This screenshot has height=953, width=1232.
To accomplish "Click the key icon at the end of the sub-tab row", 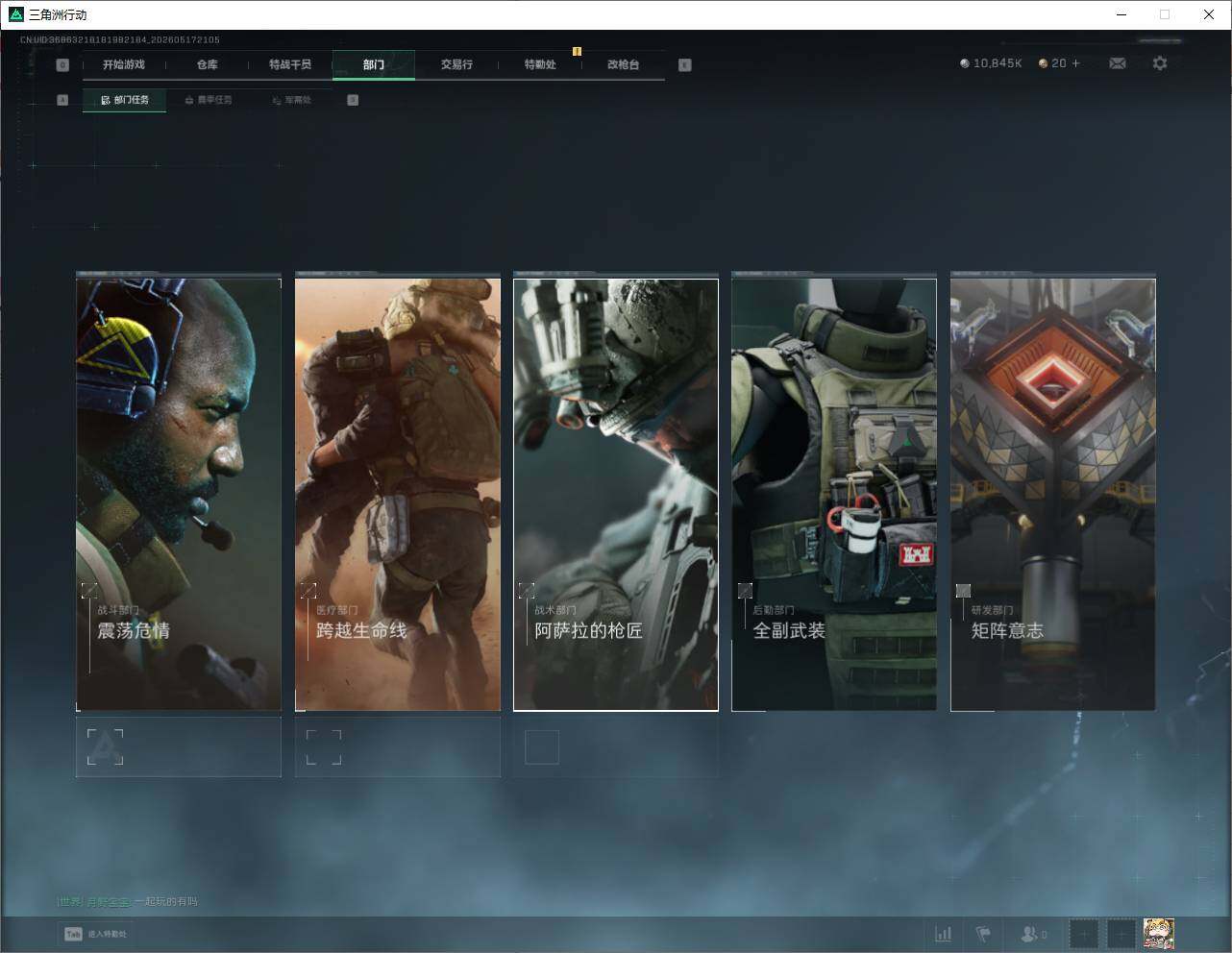I will pos(353,100).
